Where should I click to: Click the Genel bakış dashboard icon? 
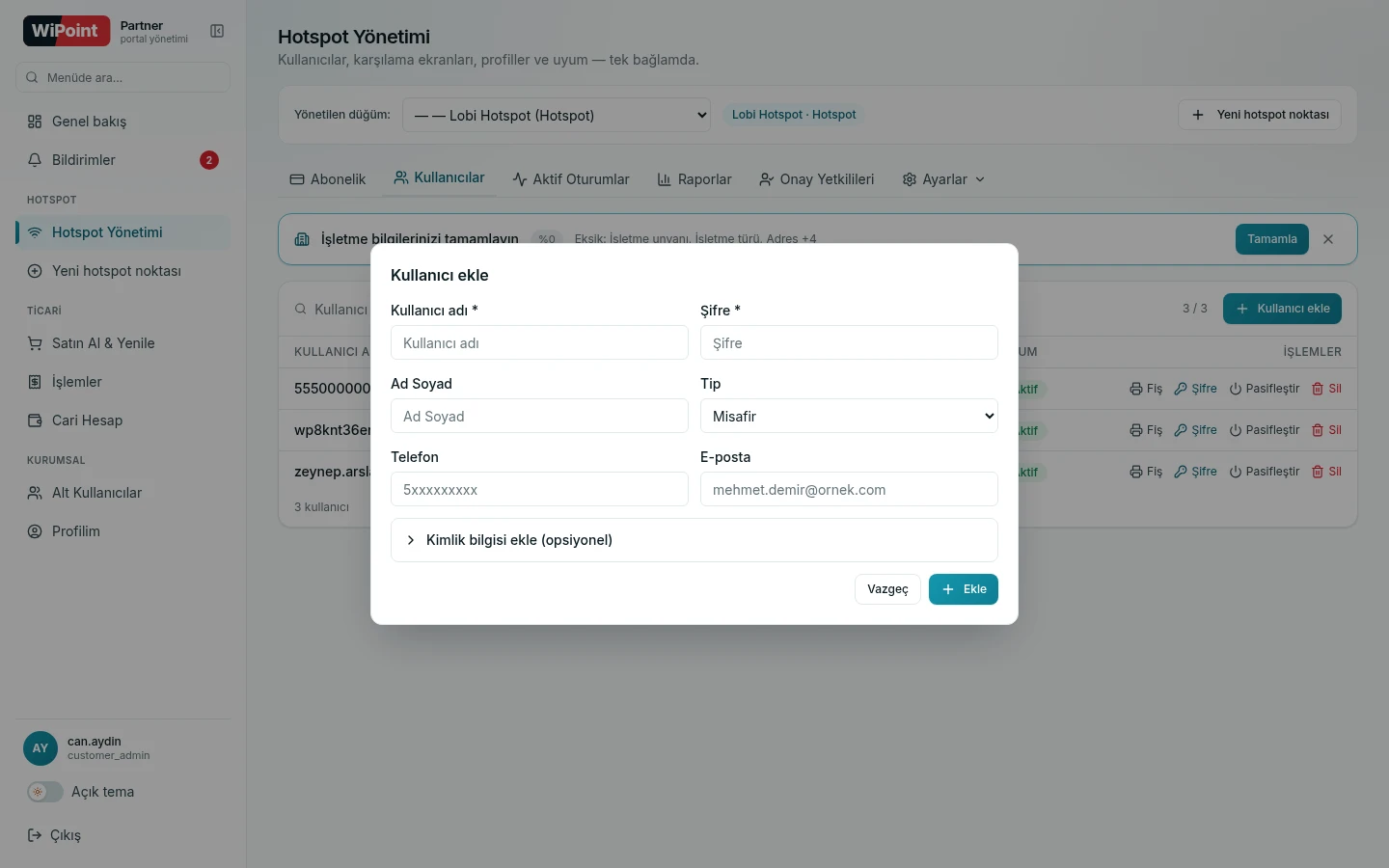coord(35,122)
